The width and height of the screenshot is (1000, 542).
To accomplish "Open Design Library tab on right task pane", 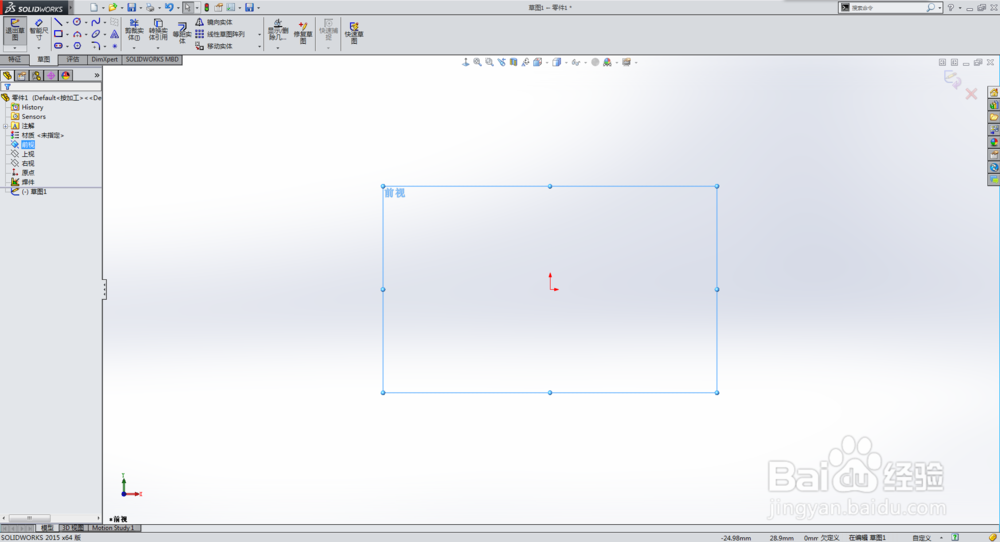I will pos(994,105).
